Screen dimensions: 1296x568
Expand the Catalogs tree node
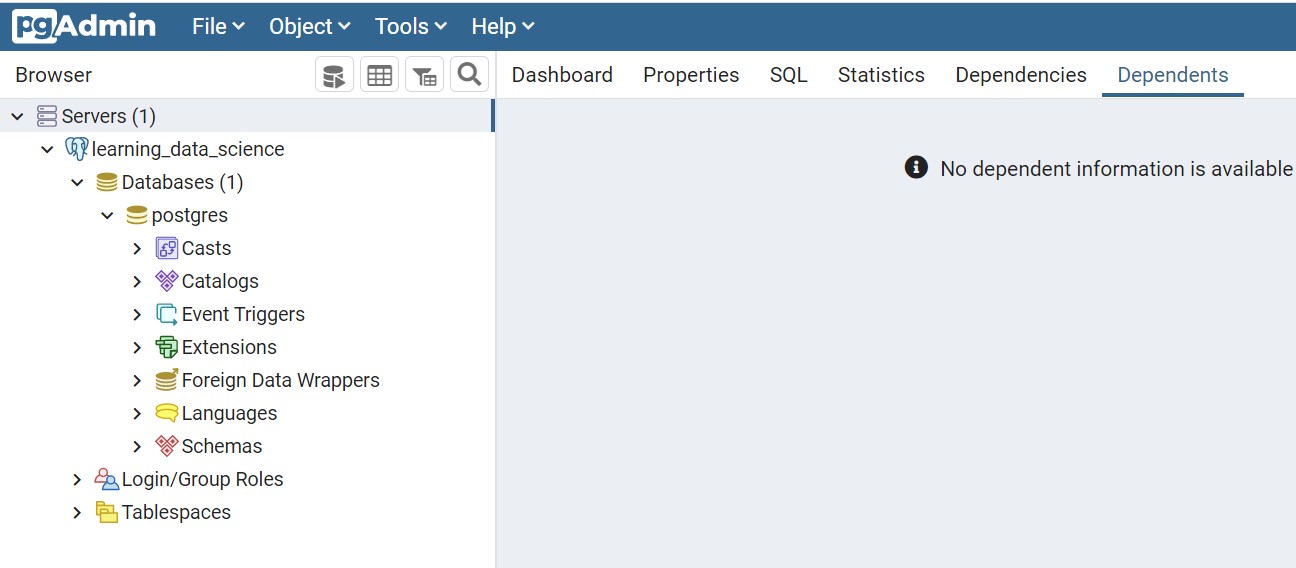point(138,281)
